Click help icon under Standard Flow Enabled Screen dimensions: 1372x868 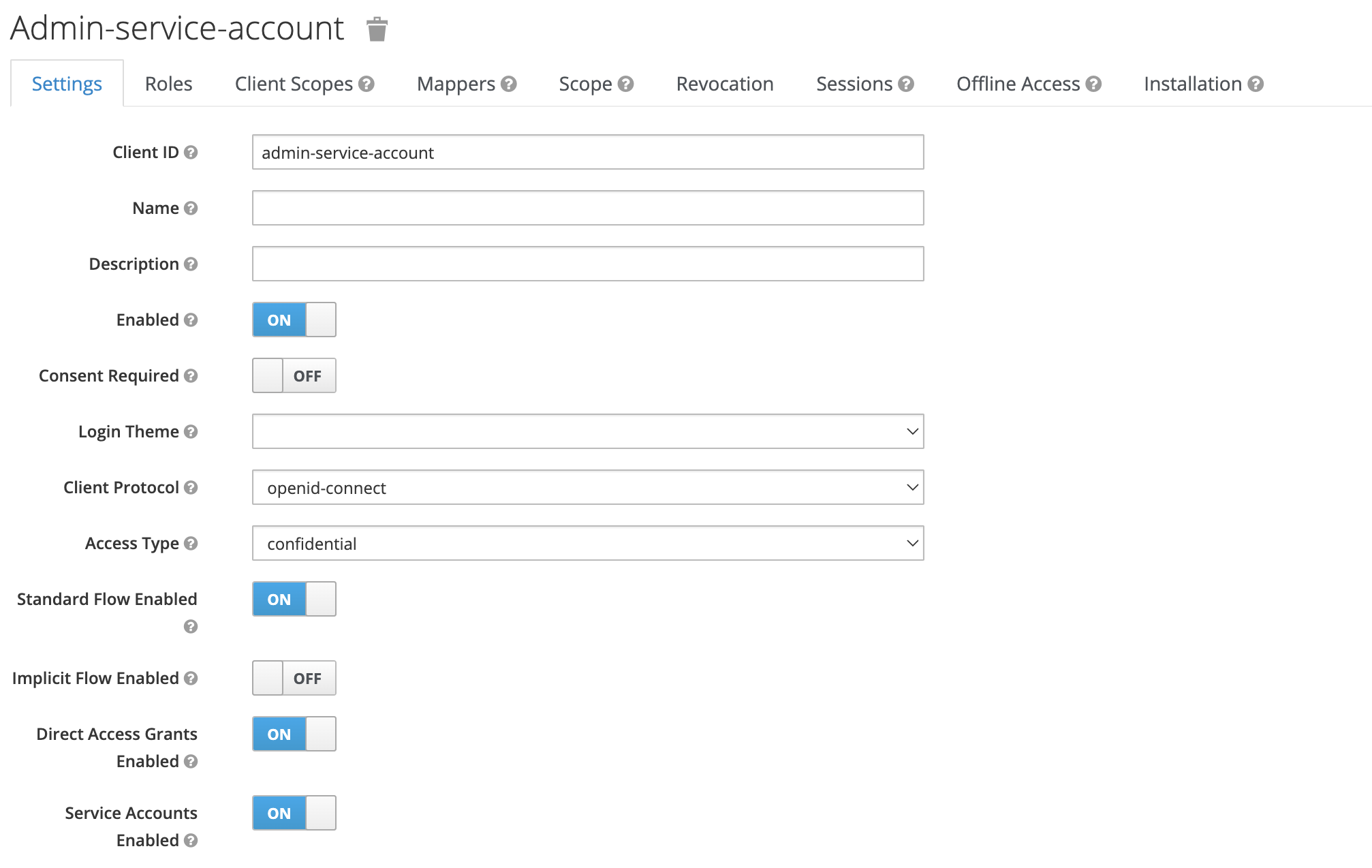[x=191, y=626]
